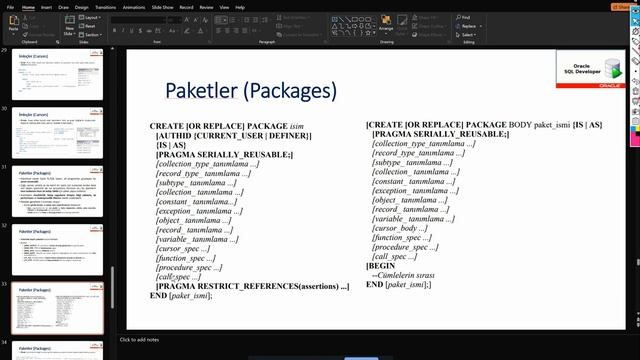Switch to the Review tab

point(206,7)
